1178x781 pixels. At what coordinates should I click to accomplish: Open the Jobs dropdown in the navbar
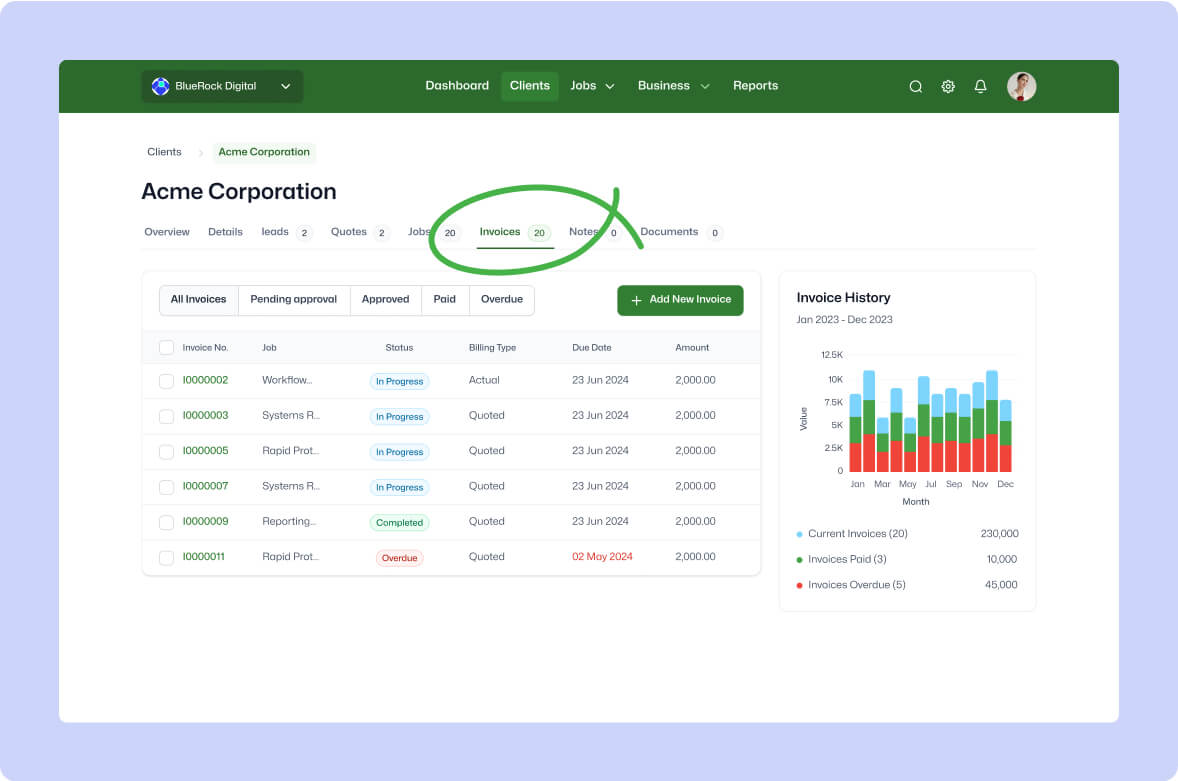pyautogui.click(x=610, y=86)
